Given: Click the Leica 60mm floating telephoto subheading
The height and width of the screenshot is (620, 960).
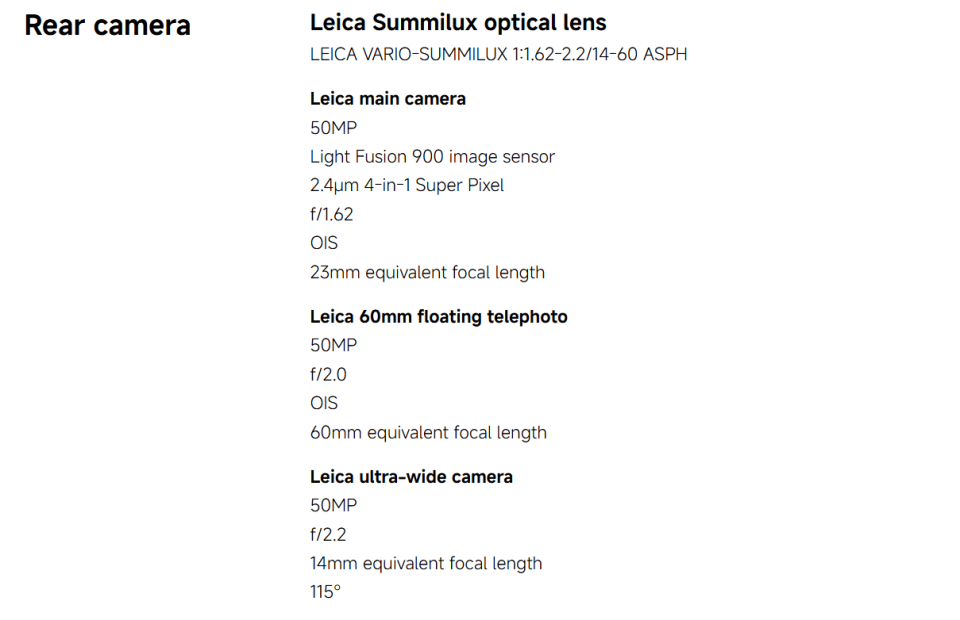Looking at the screenshot, I should (x=438, y=316).
